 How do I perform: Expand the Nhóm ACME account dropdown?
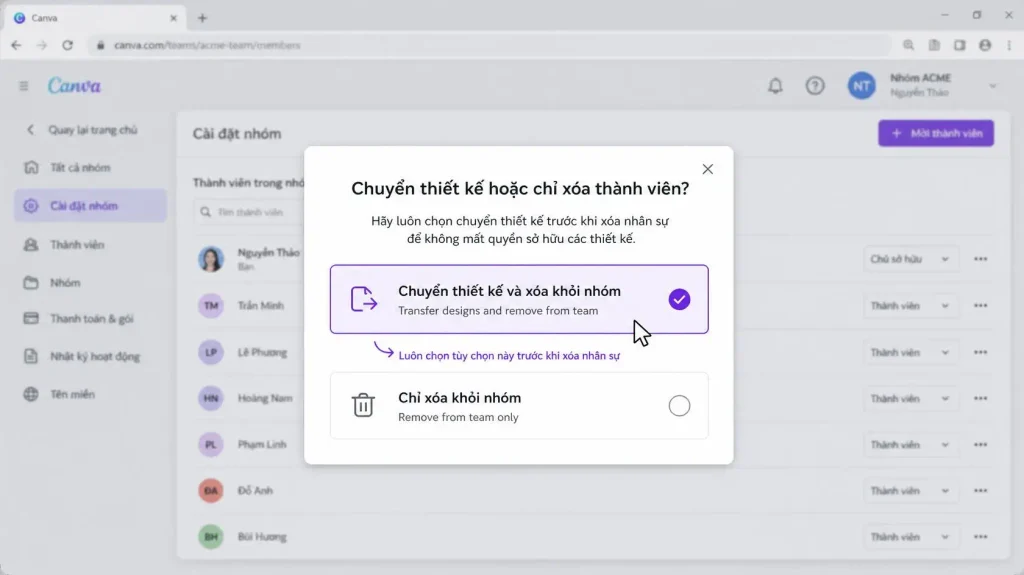coord(993,86)
